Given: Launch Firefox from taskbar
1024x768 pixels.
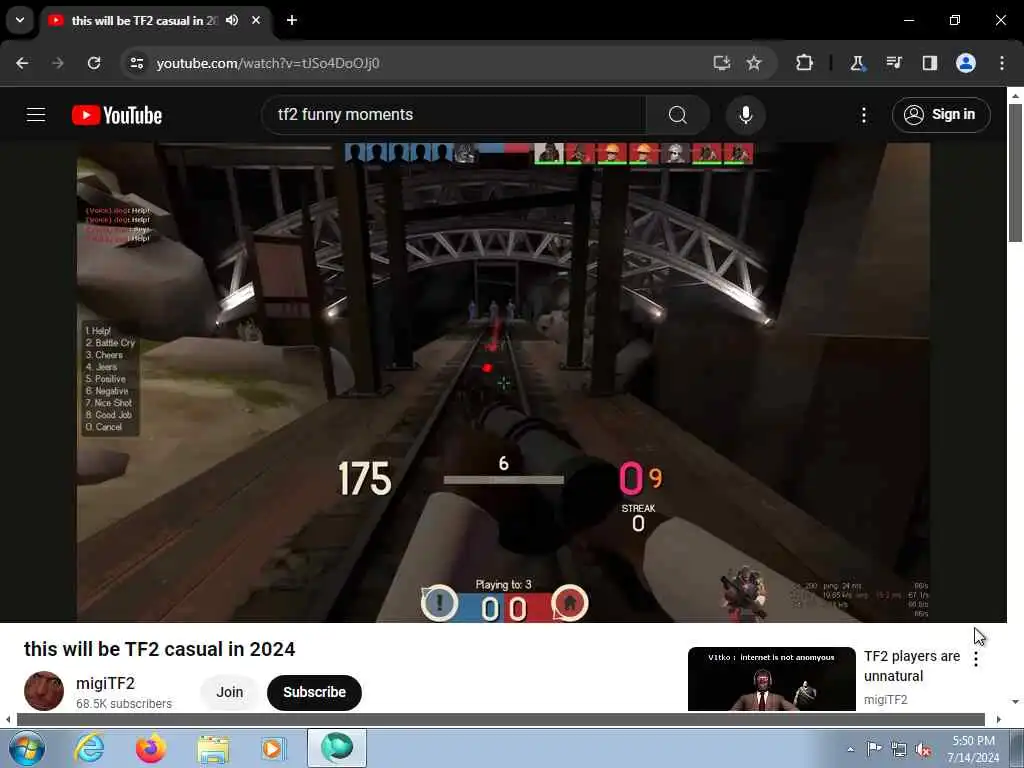Looking at the screenshot, I should (151, 748).
